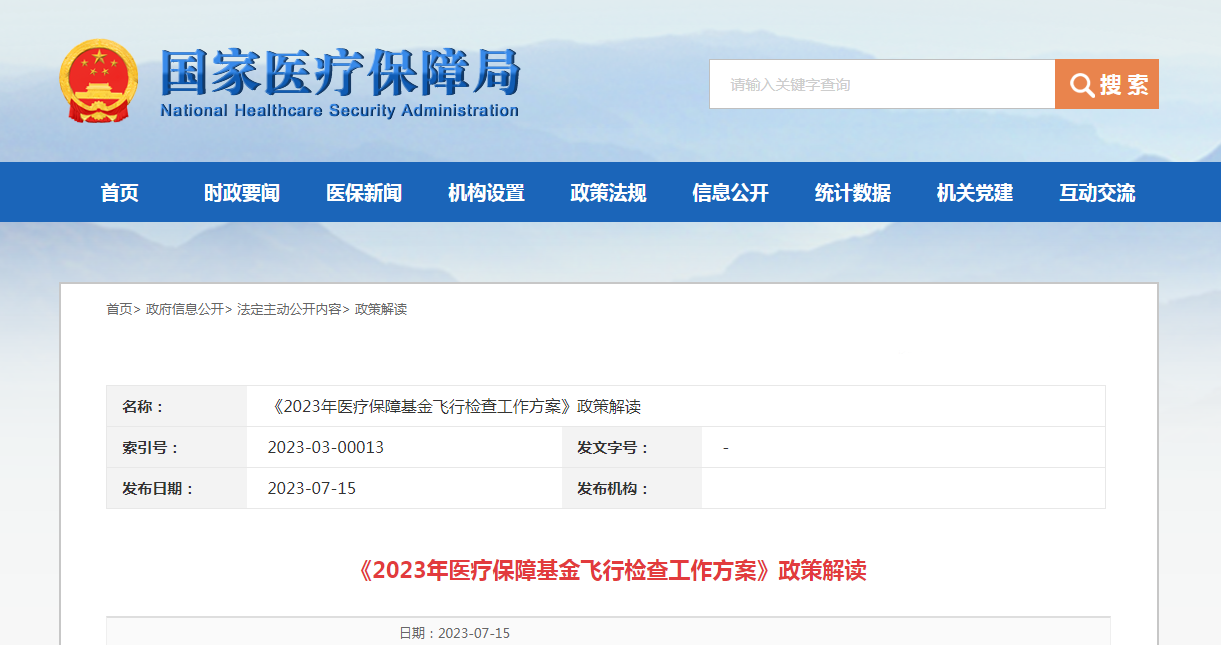Image resolution: width=1221 pixels, height=645 pixels.
Task: Click the 政策解读 breadcrumb link
Action: coord(381,309)
